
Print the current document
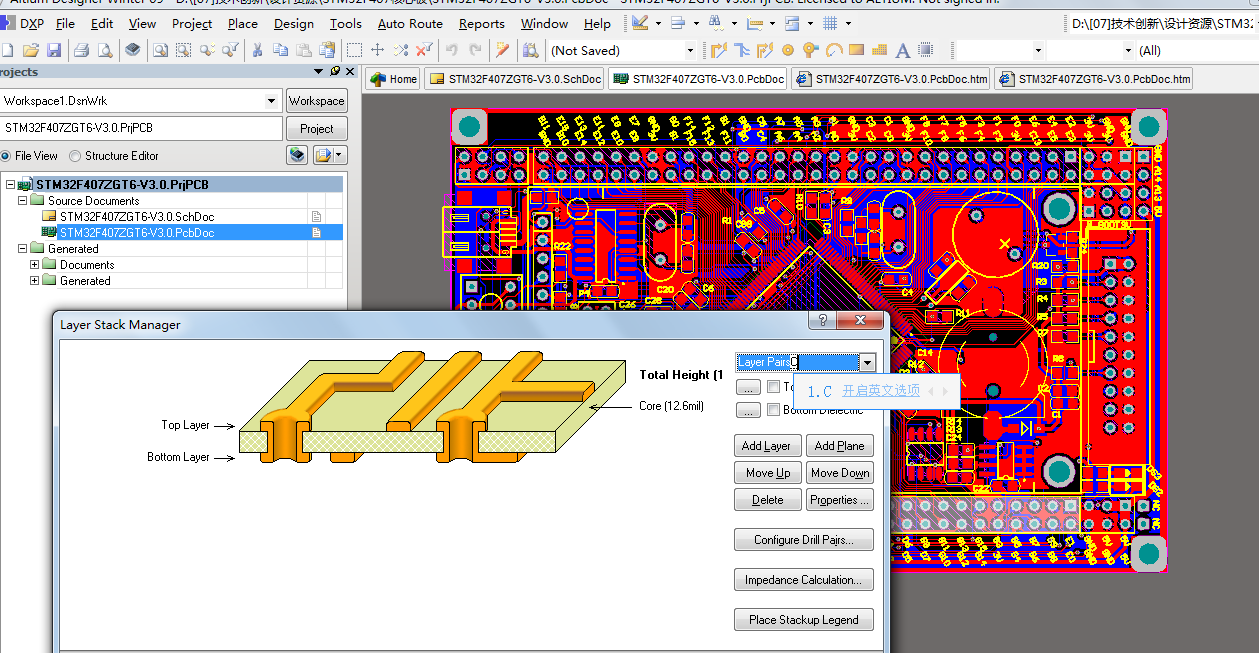tap(82, 50)
